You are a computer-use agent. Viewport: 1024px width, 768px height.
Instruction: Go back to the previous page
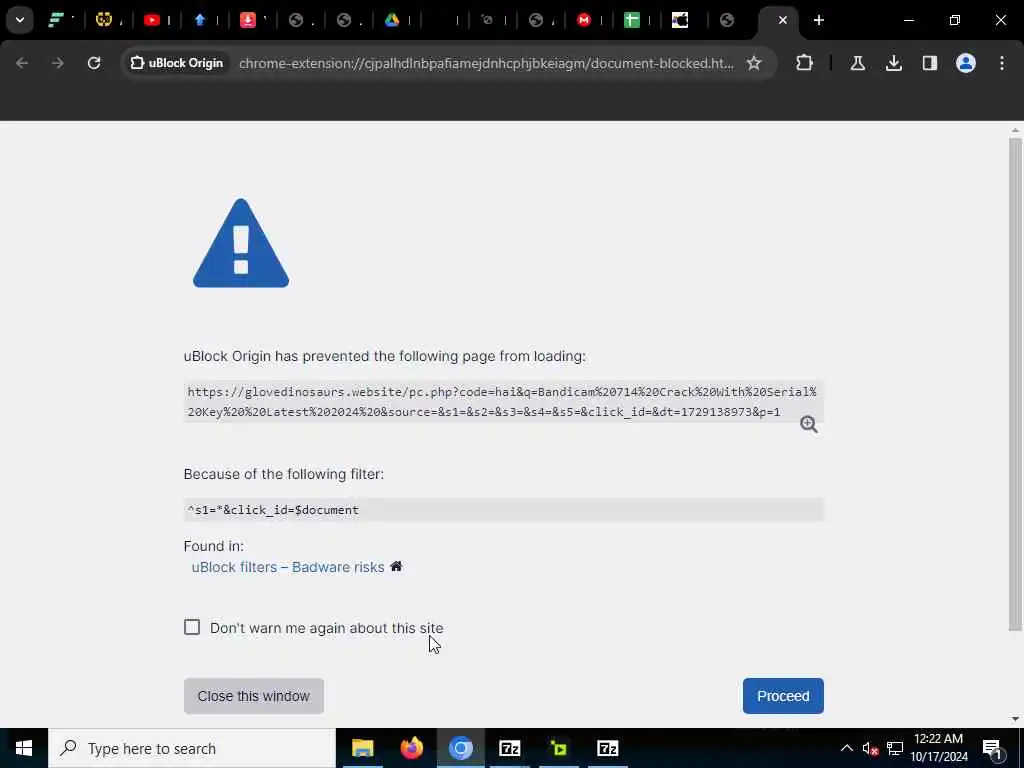click(22, 63)
